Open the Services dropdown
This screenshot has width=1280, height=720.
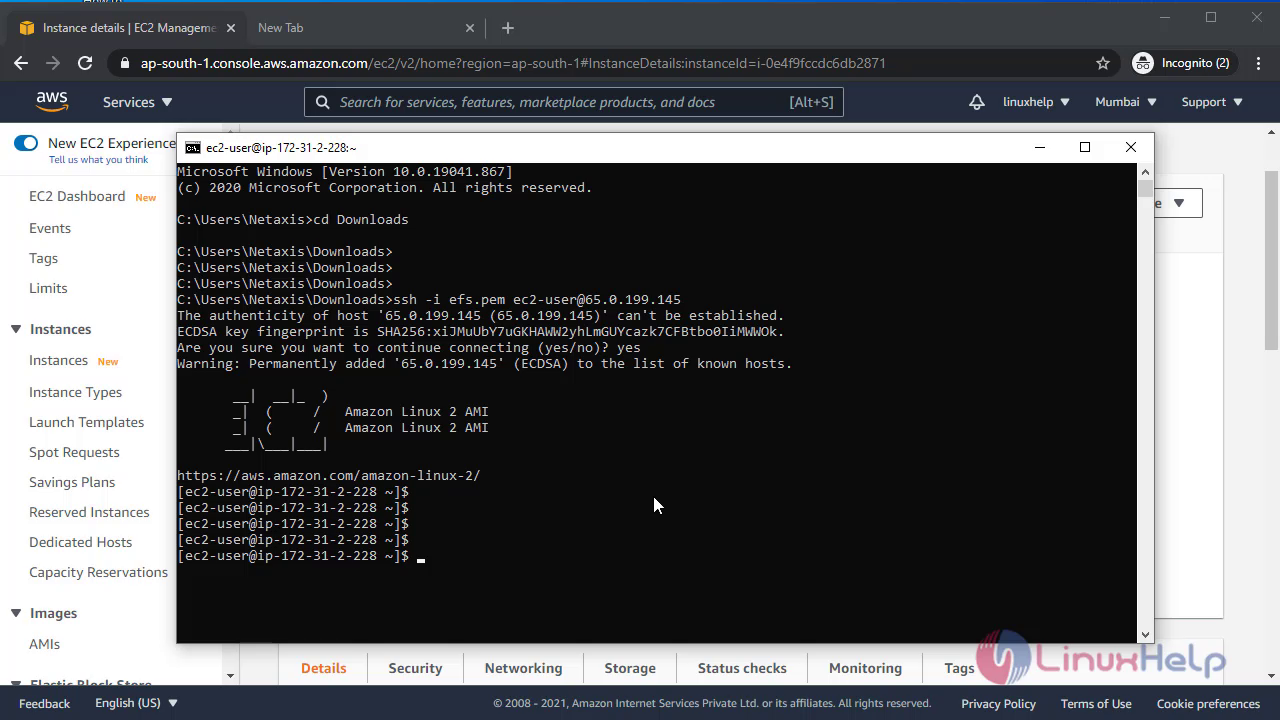(x=138, y=102)
